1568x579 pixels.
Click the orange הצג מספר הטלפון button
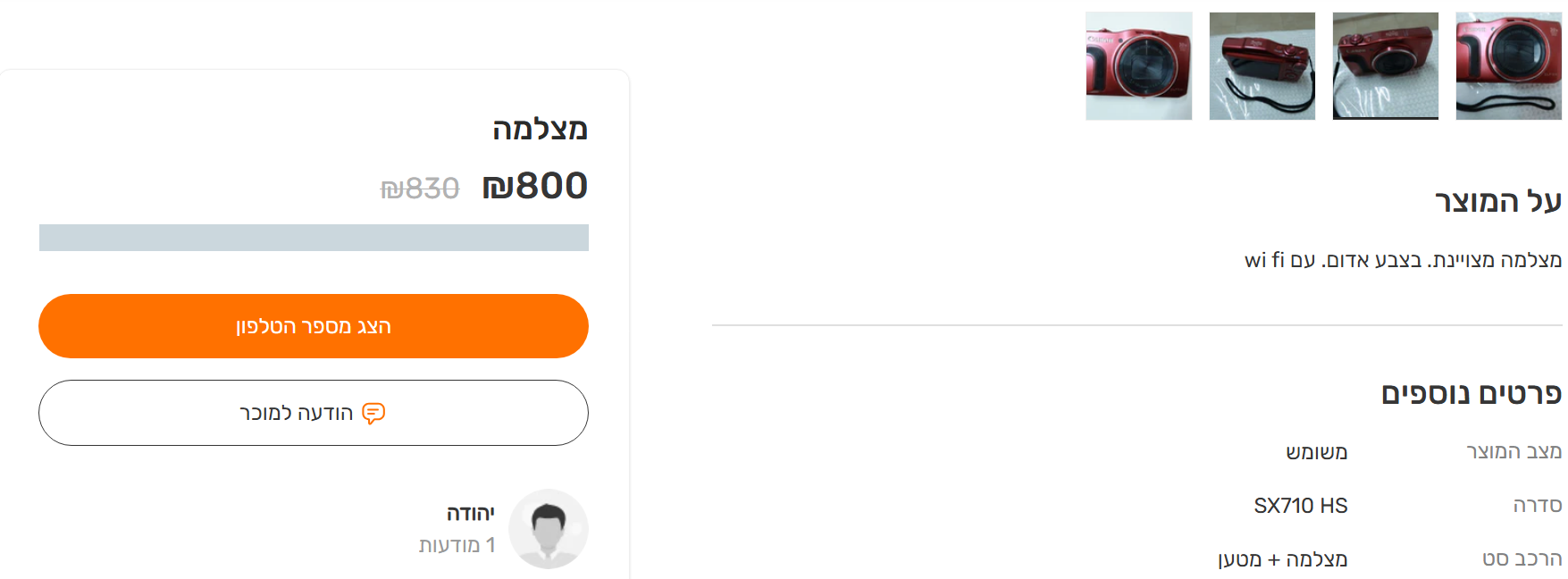tap(312, 326)
